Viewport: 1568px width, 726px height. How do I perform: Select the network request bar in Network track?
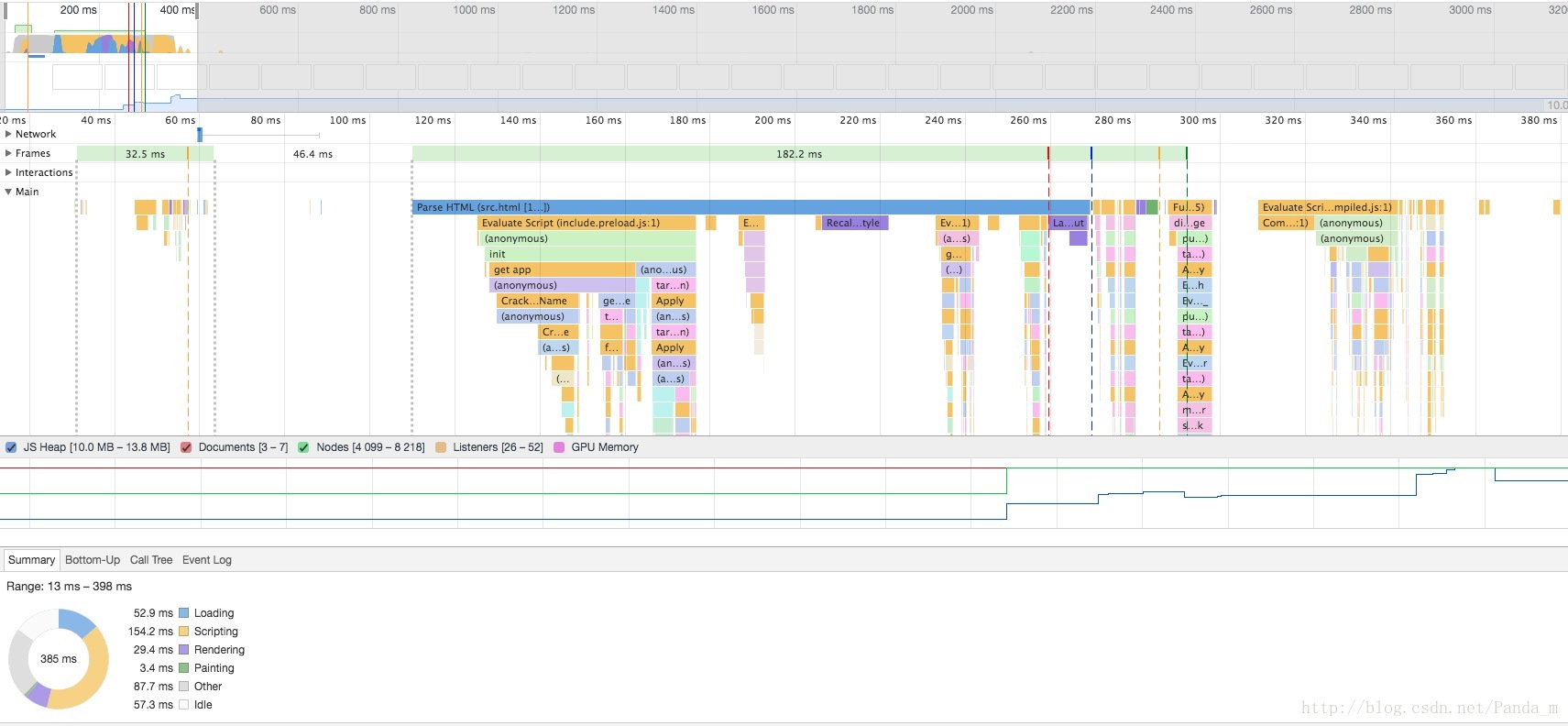pyautogui.click(x=200, y=135)
